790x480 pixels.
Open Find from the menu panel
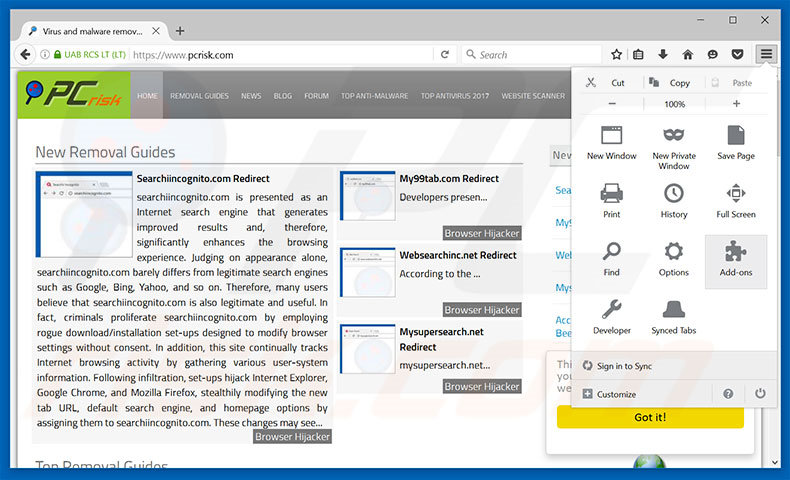[x=612, y=259]
